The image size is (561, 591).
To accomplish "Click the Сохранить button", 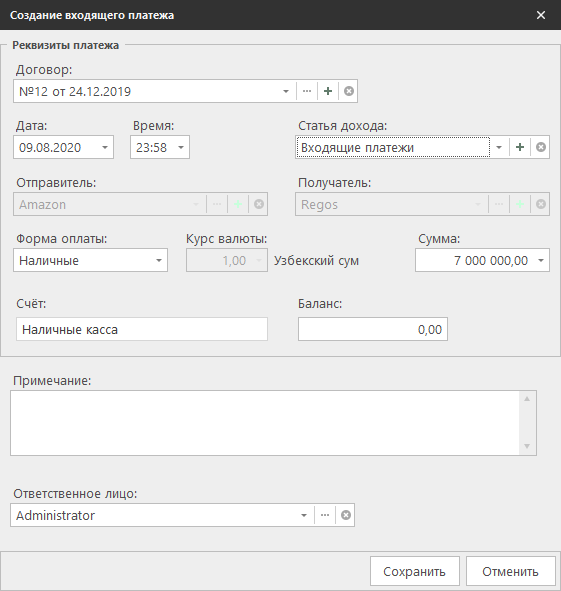I will click(415, 571).
